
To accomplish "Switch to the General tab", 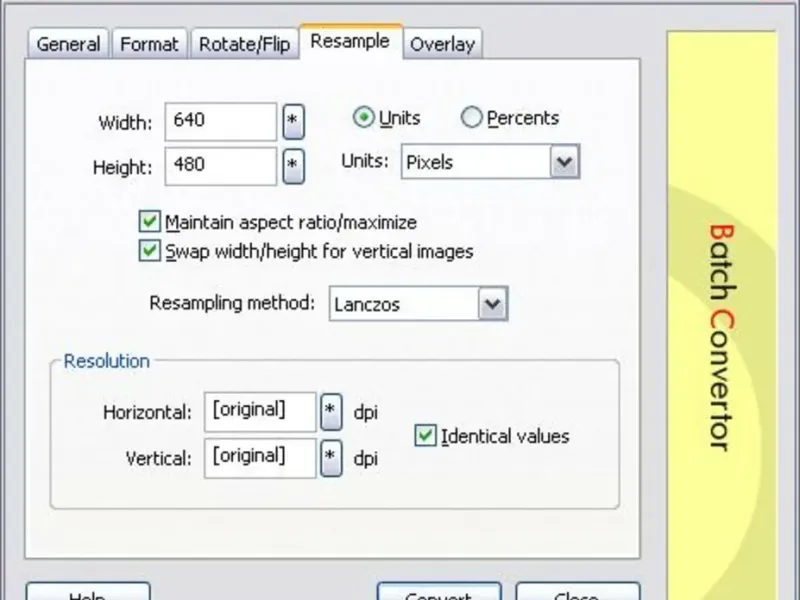I will click(x=68, y=44).
